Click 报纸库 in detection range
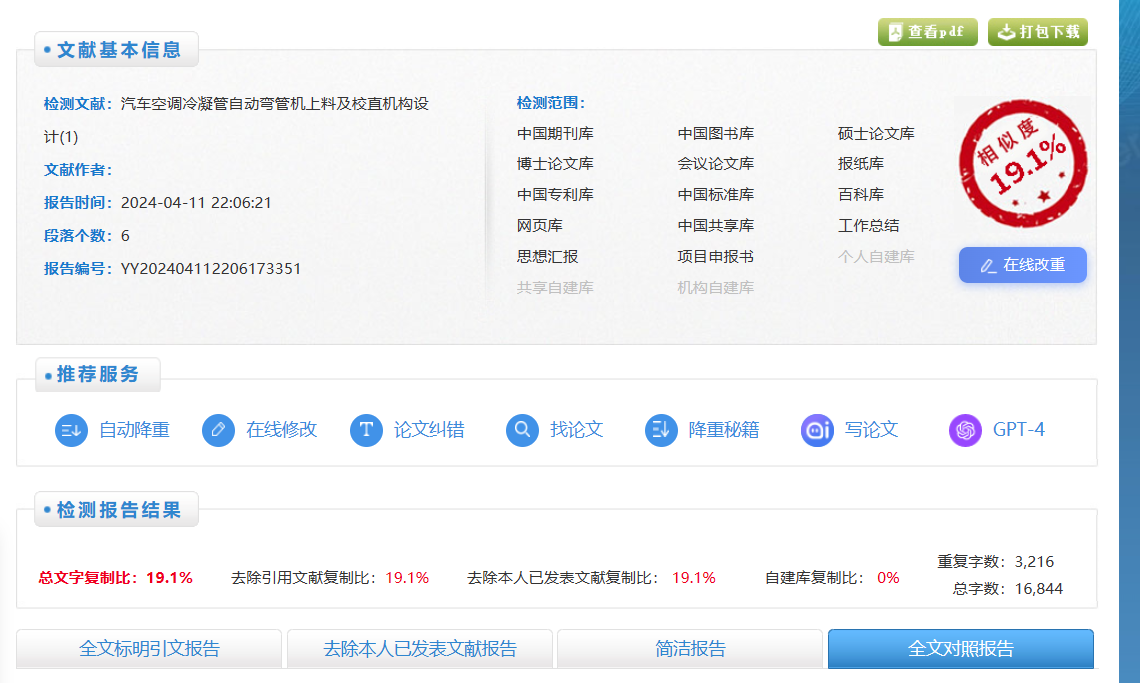The width and height of the screenshot is (1140, 683). [861, 164]
